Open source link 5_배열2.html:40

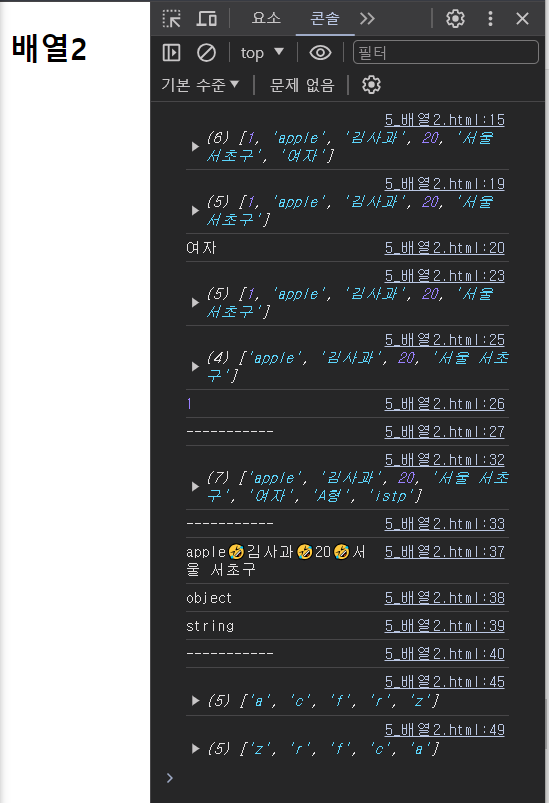(445, 654)
